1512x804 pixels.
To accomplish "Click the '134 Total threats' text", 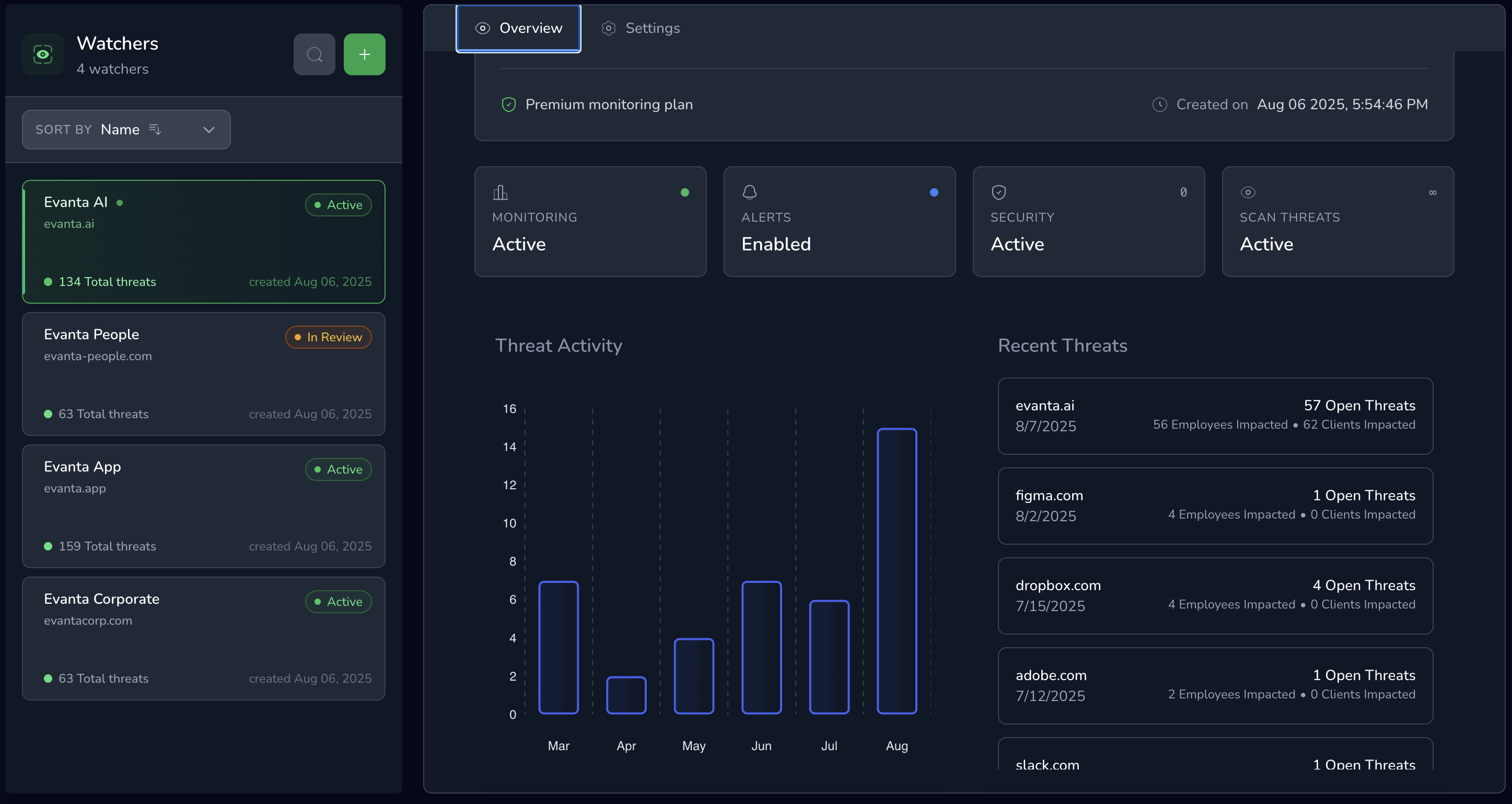I will (x=108, y=282).
